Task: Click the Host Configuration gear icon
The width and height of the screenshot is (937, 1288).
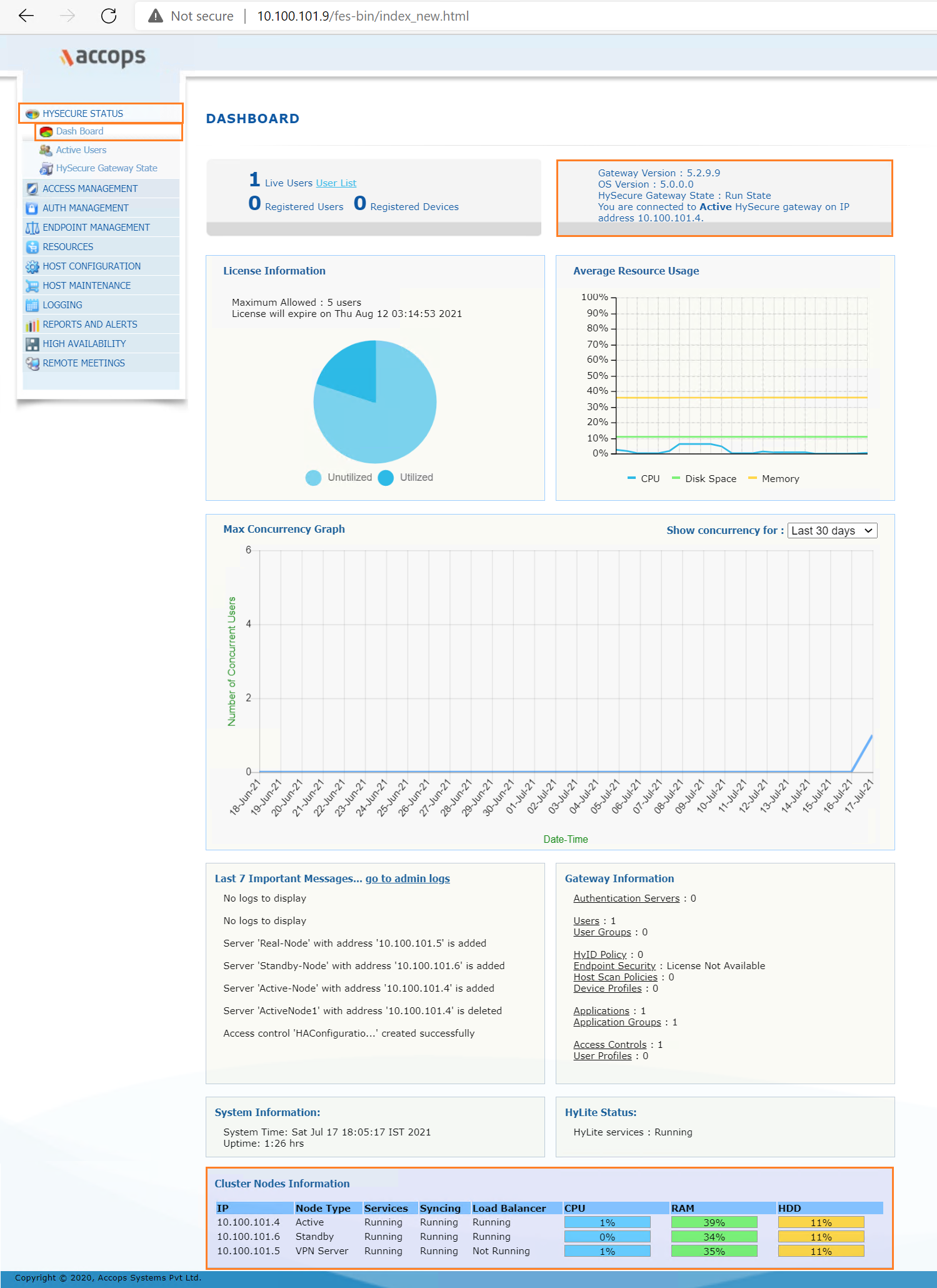Action: [x=33, y=266]
